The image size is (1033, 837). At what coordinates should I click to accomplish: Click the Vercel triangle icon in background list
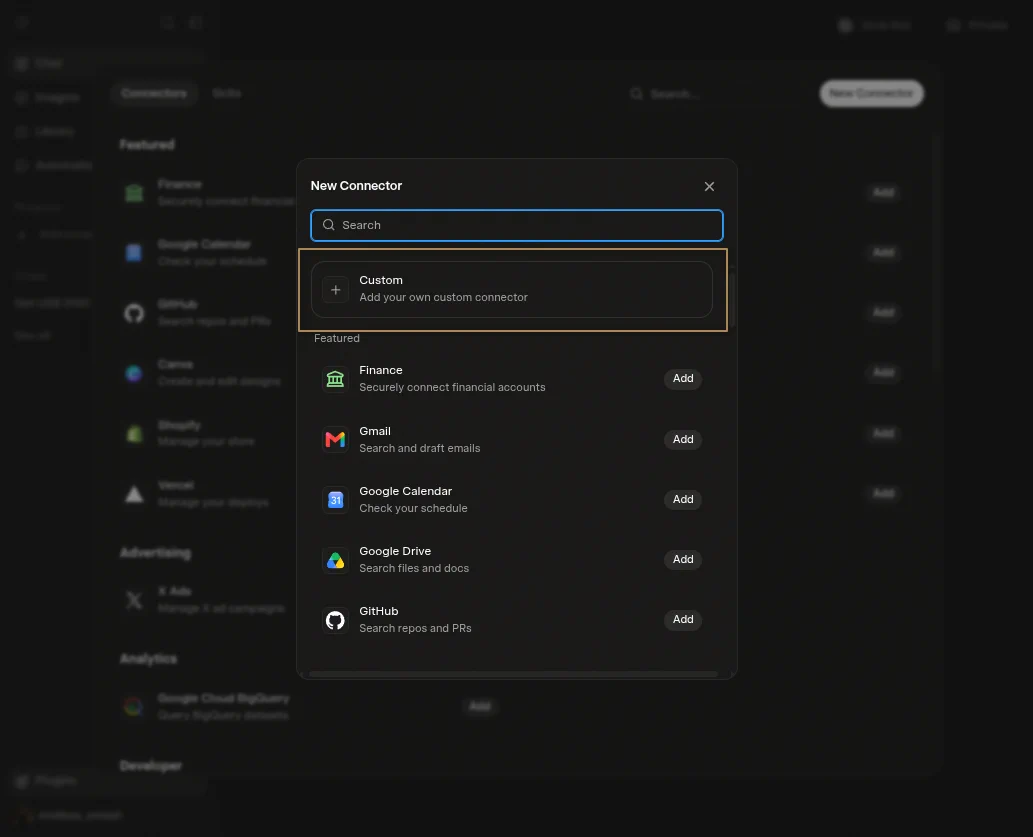(x=134, y=494)
